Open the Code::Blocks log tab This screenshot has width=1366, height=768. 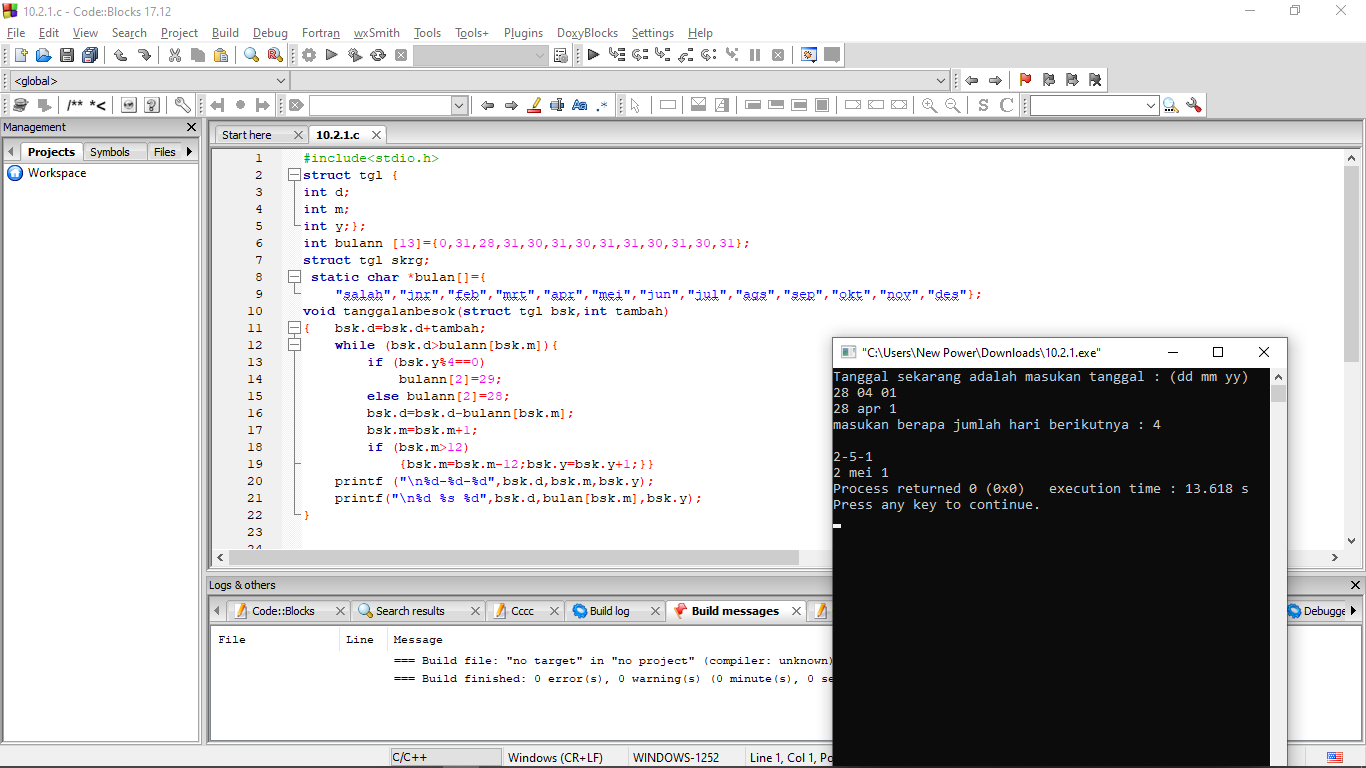[283, 611]
